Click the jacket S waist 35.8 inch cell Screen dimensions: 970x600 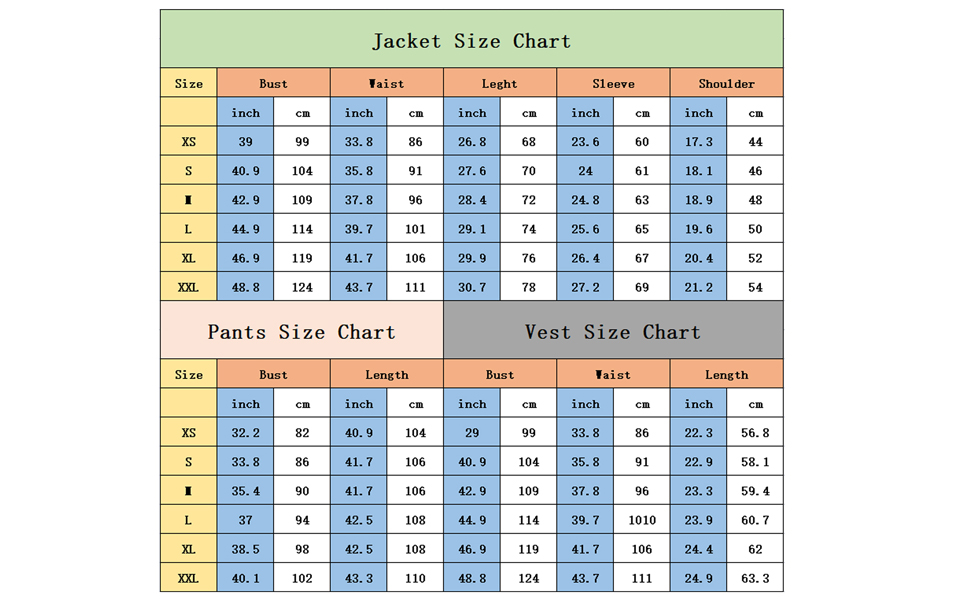tap(359, 170)
